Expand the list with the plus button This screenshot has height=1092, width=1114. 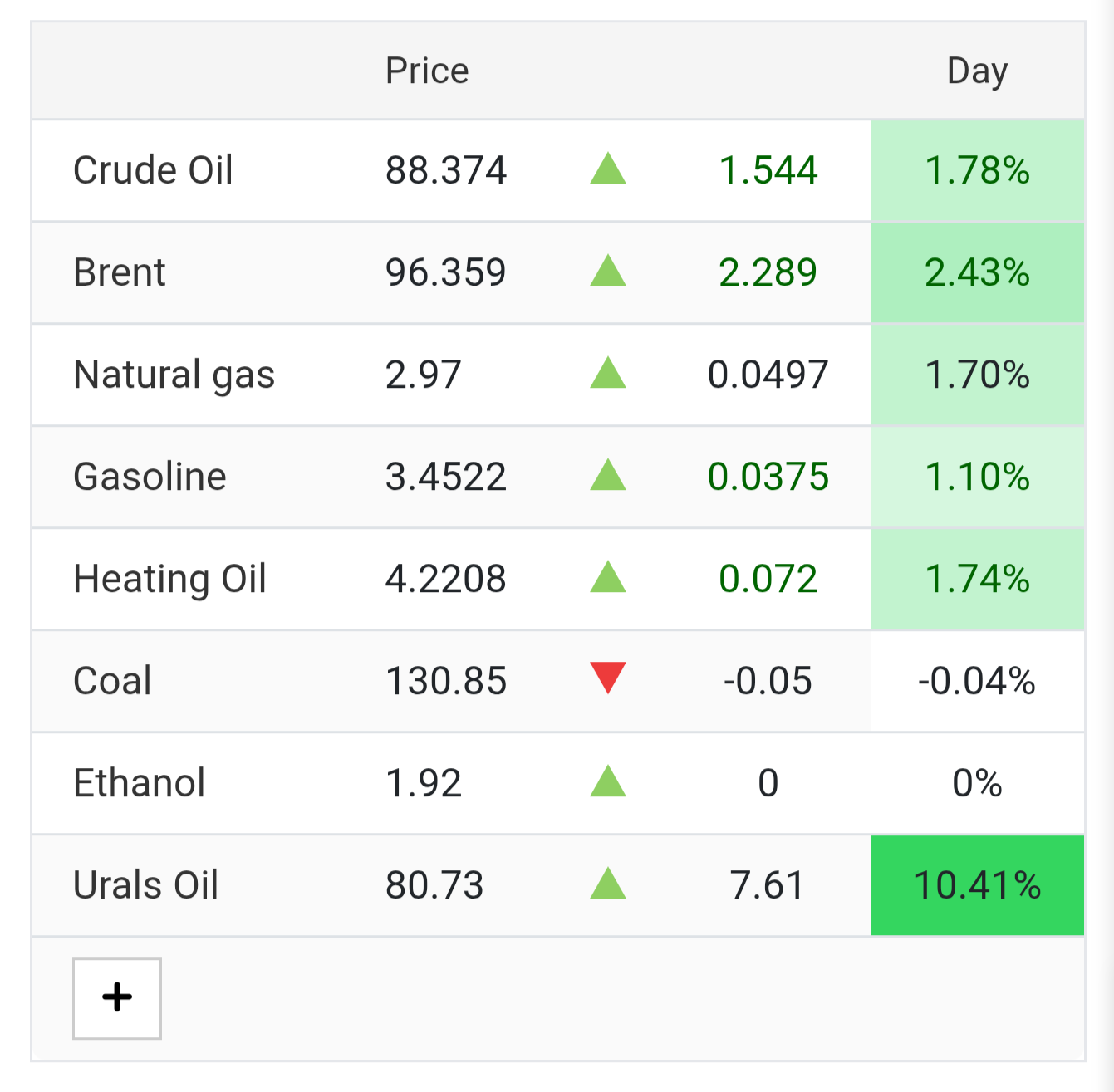pyautogui.click(x=117, y=998)
